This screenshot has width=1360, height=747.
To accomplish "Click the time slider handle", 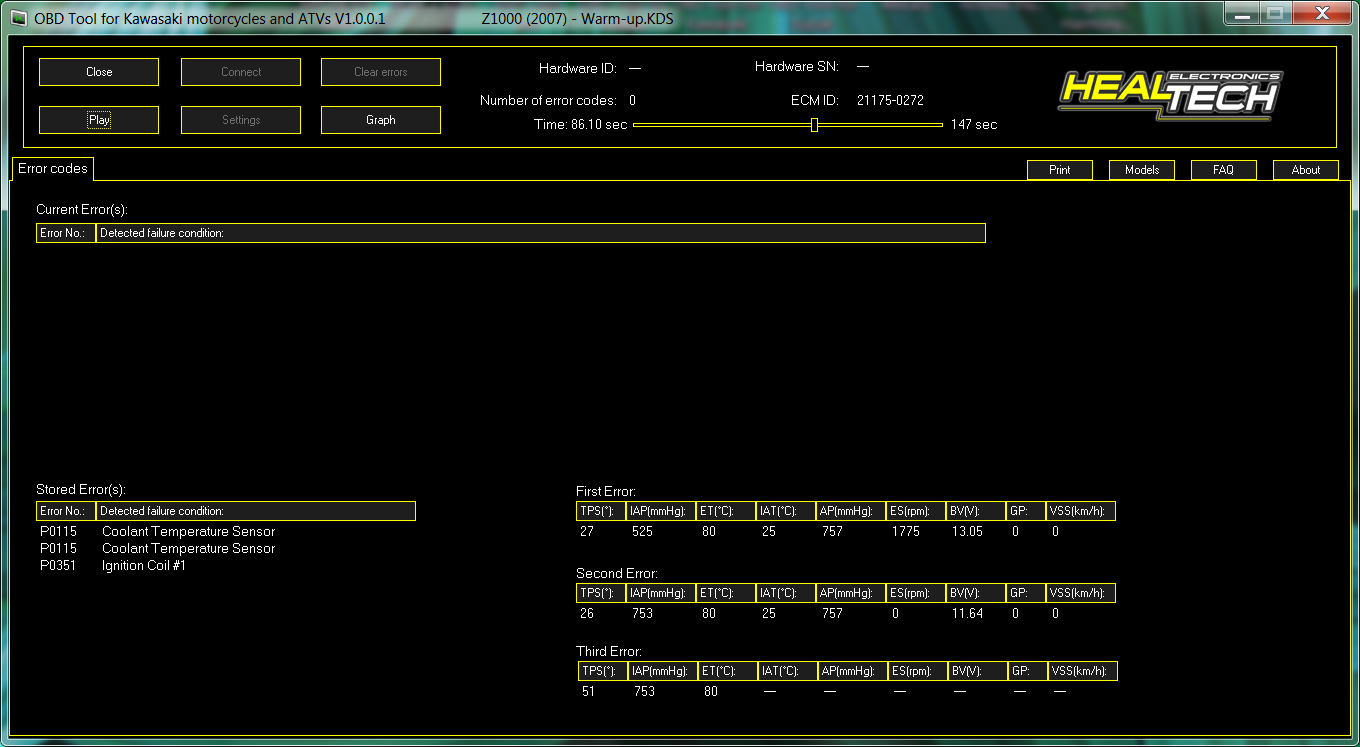I will coord(814,125).
